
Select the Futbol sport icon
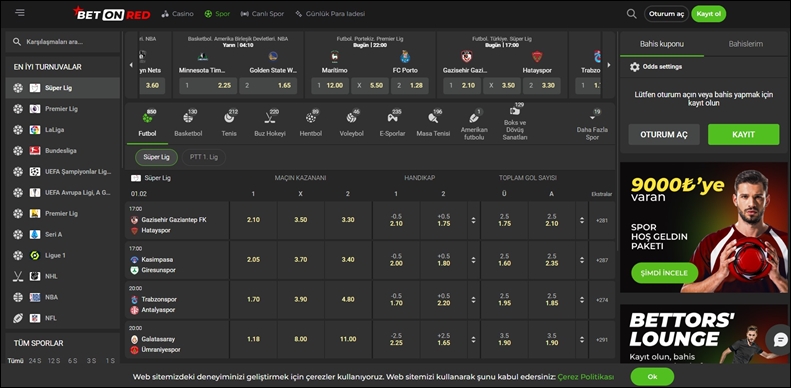[147, 118]
